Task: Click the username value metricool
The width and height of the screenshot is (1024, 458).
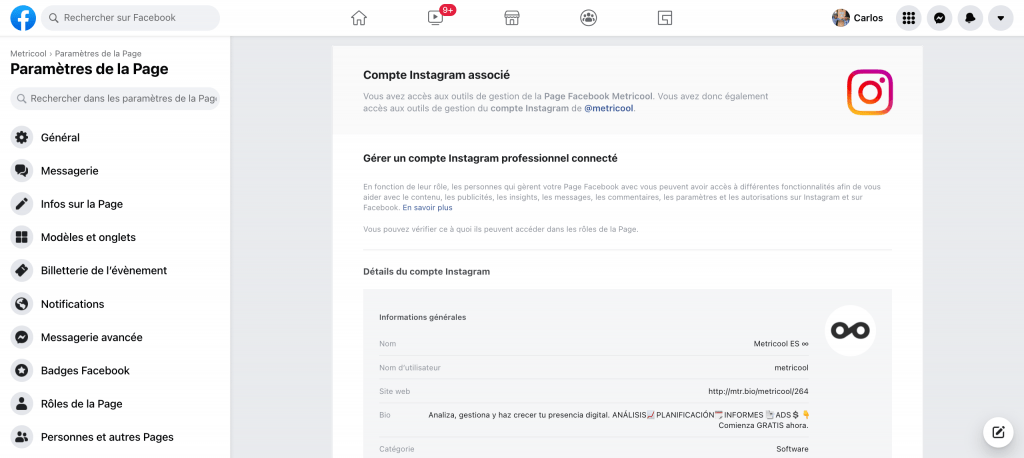Action: click(792, 367)
